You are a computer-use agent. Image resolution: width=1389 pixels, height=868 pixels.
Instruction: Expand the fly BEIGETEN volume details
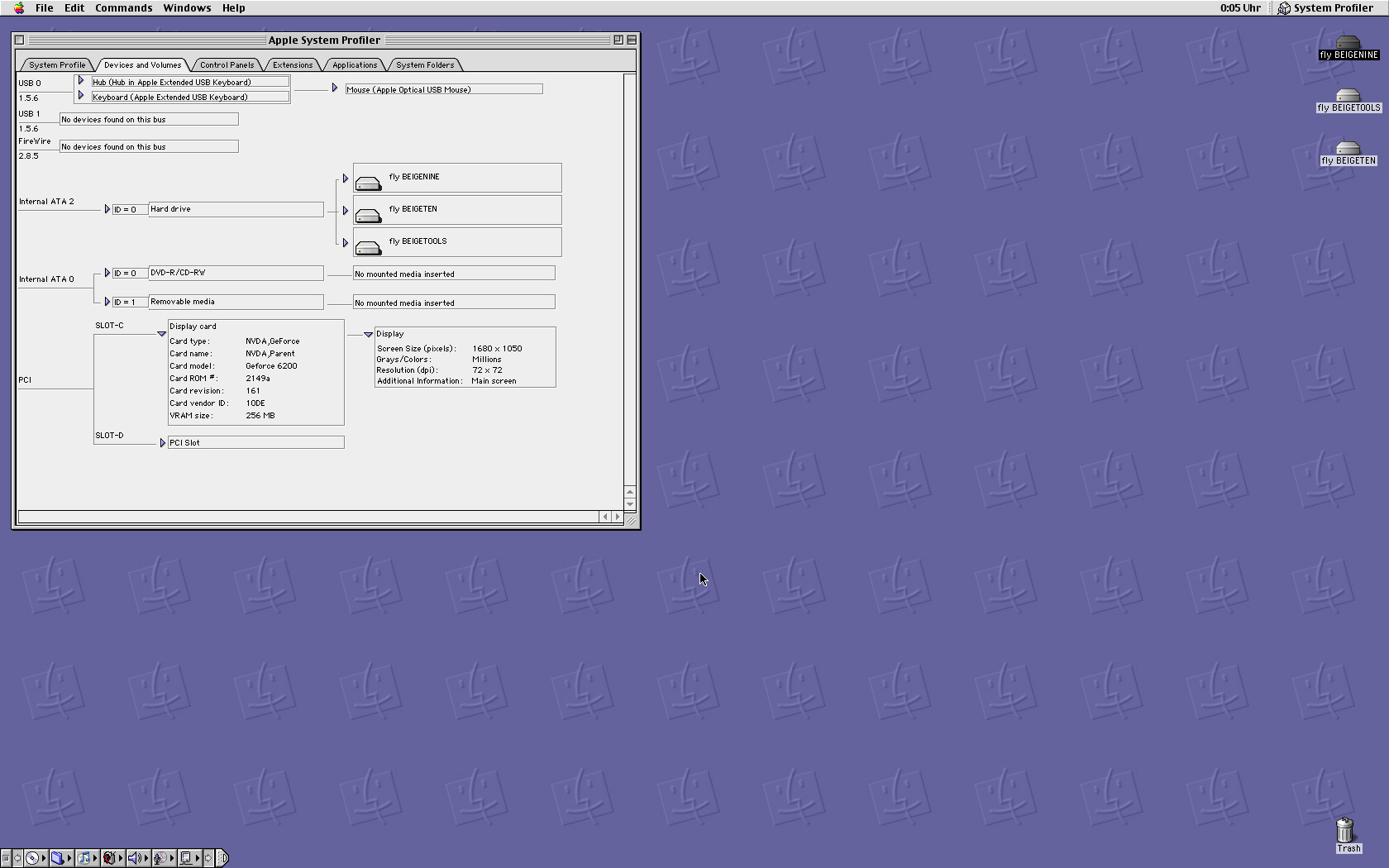click(x=346, y=211)
